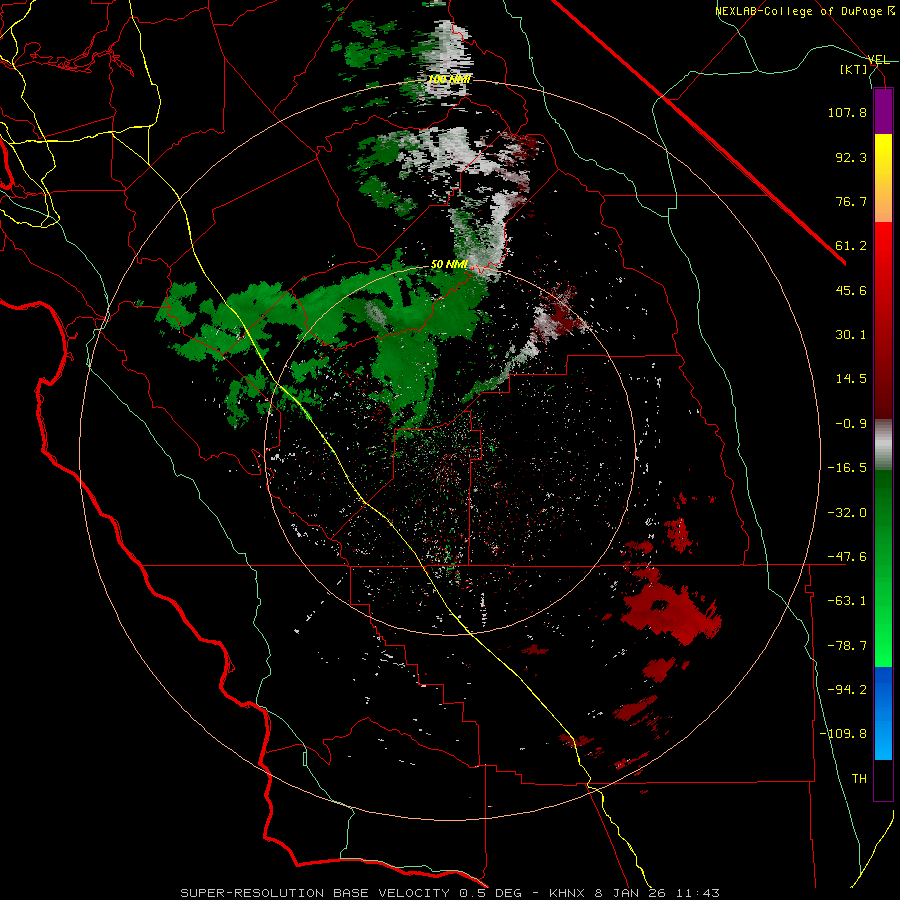Pick the blue band of the color scale

883,713
